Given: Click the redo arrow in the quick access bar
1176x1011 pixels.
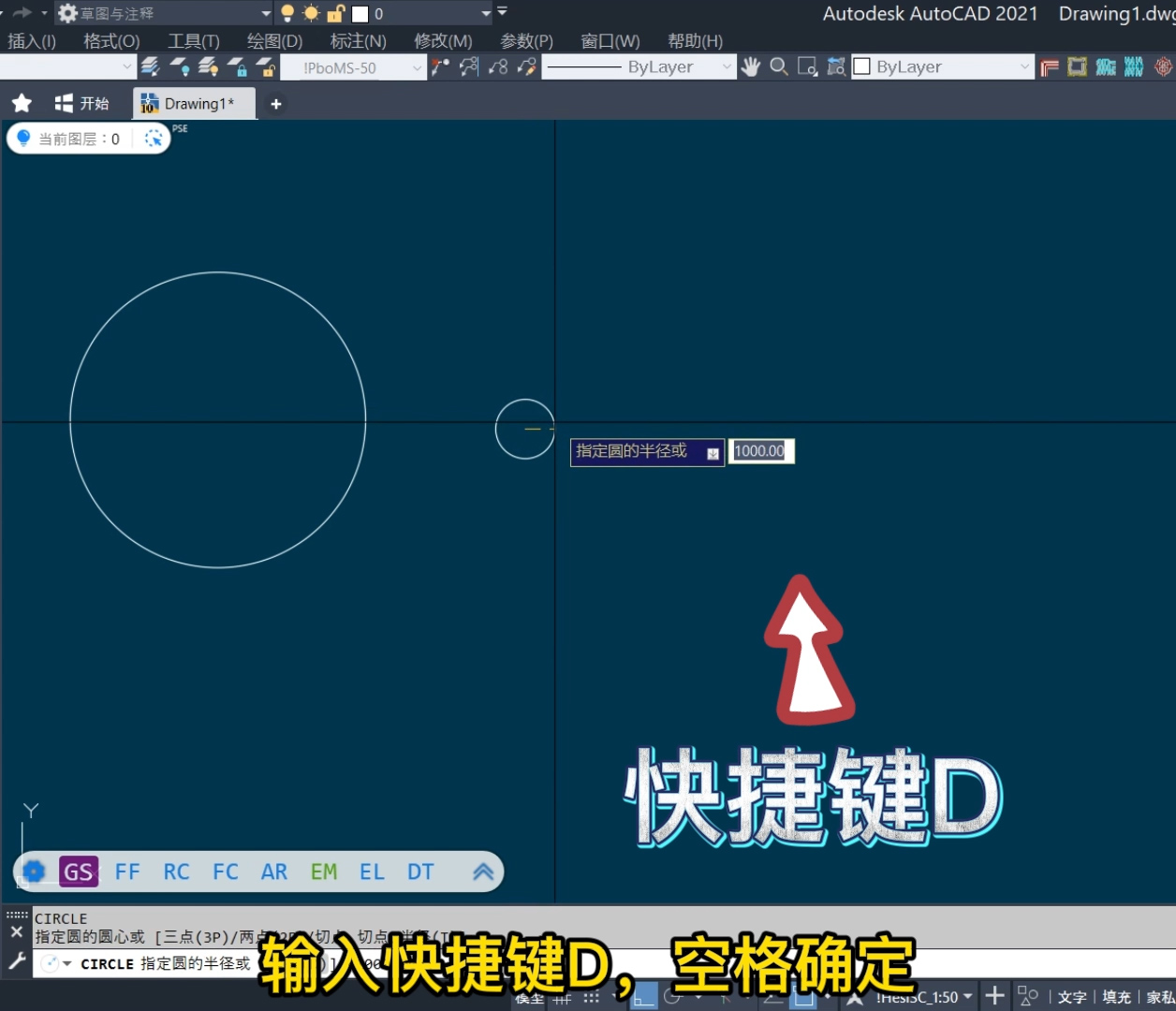Looking at the screenshot, I should click(22, 13).
